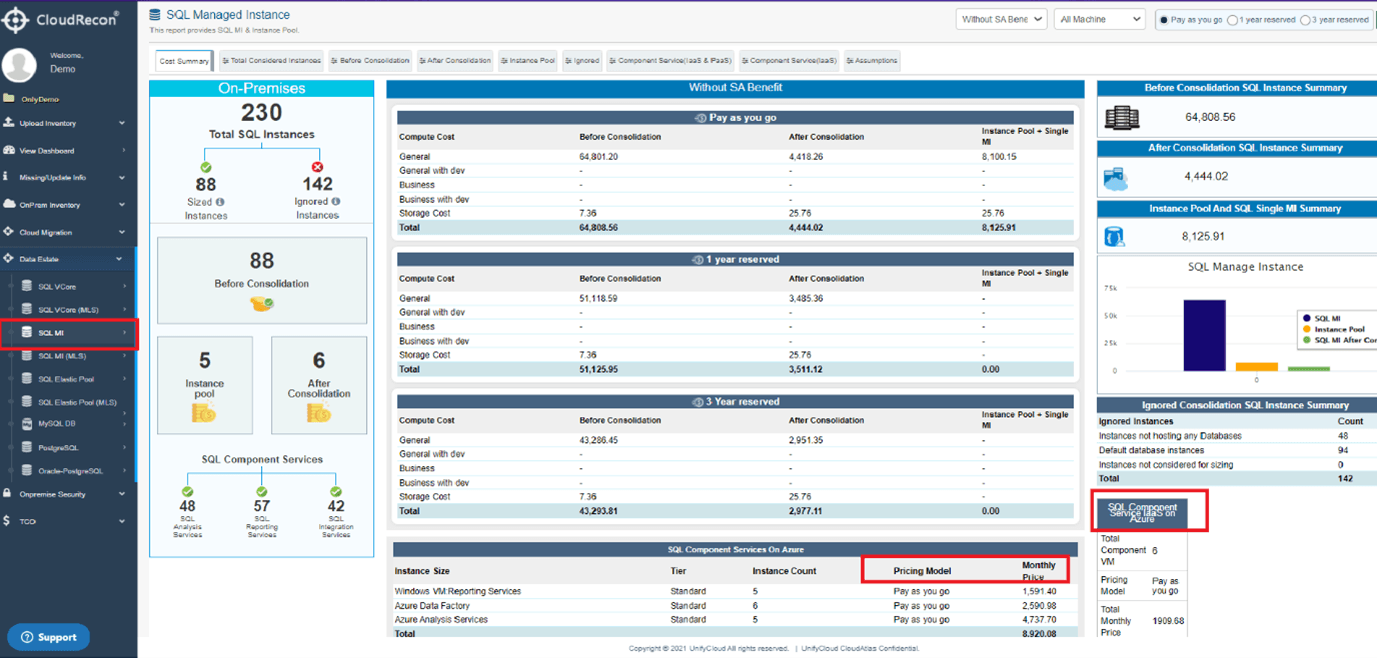Click green check above SQL Analysis Services
Screen dimensions: 1377x658
click(187, 492)
